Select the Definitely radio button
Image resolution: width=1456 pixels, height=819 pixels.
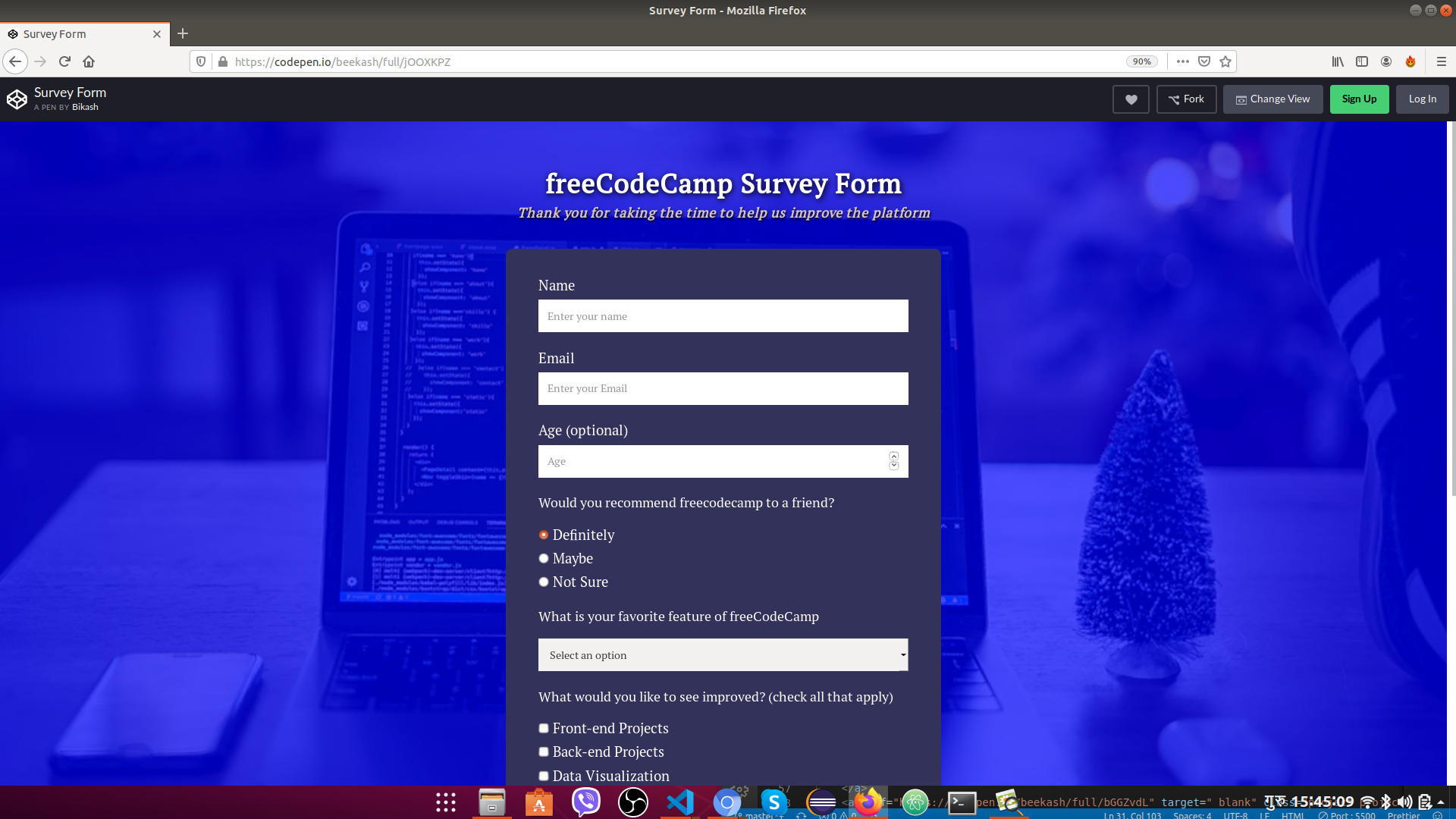(x=543, y=533)
